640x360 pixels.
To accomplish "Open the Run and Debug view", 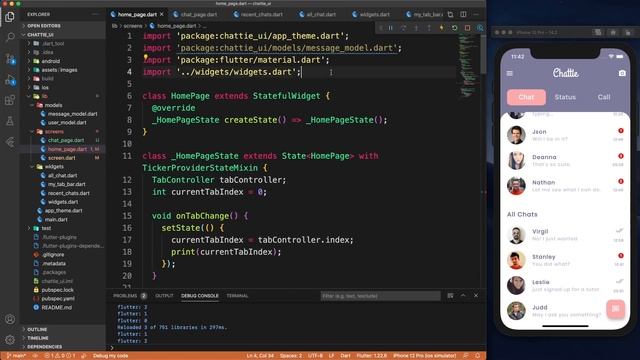I will [x=10, y=80].
